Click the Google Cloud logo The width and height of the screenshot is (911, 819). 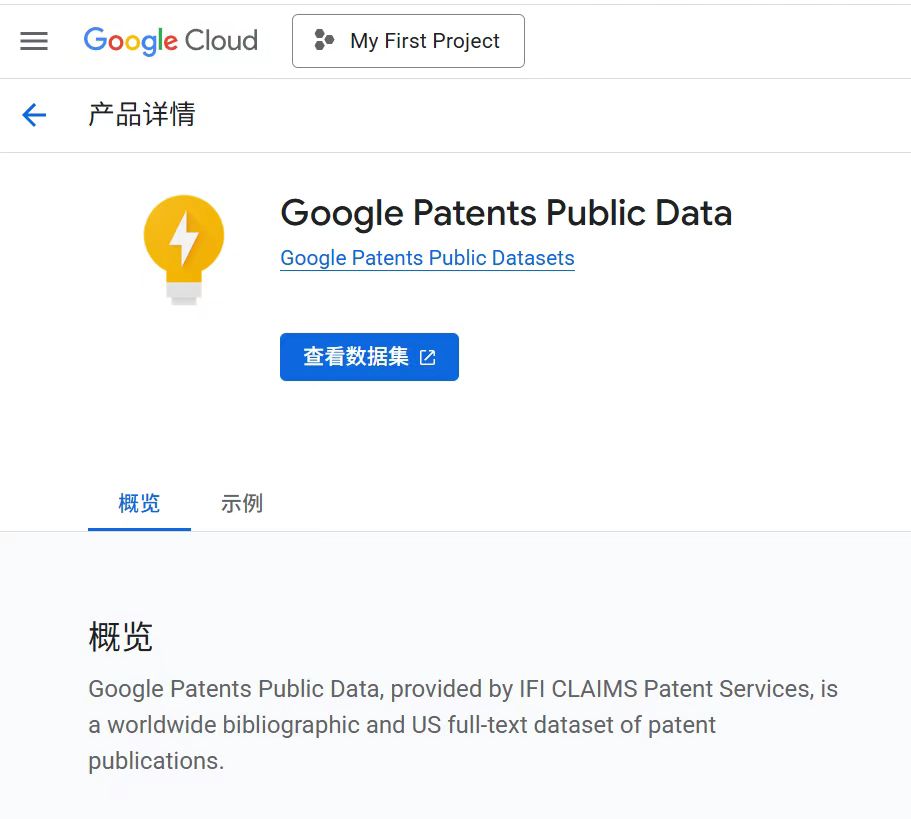click(171, 41)
